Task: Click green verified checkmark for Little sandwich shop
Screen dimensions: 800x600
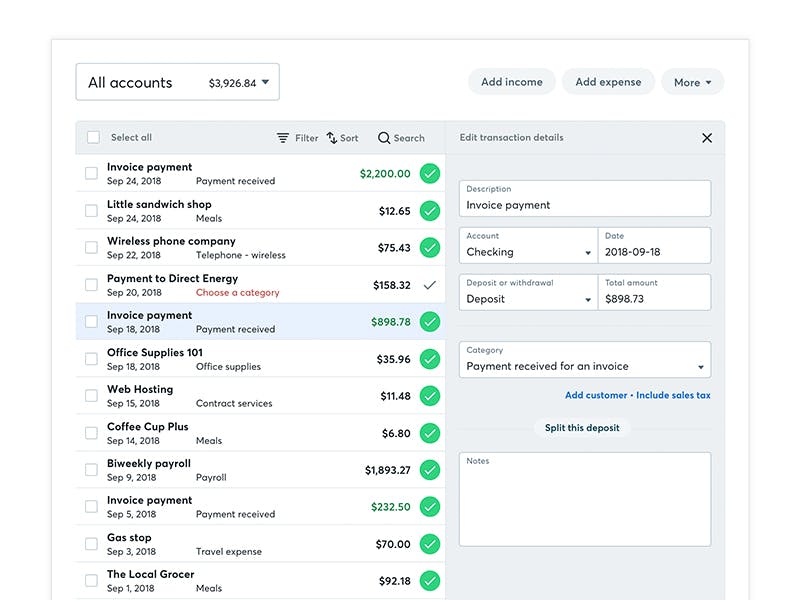Action: [430, 211]
